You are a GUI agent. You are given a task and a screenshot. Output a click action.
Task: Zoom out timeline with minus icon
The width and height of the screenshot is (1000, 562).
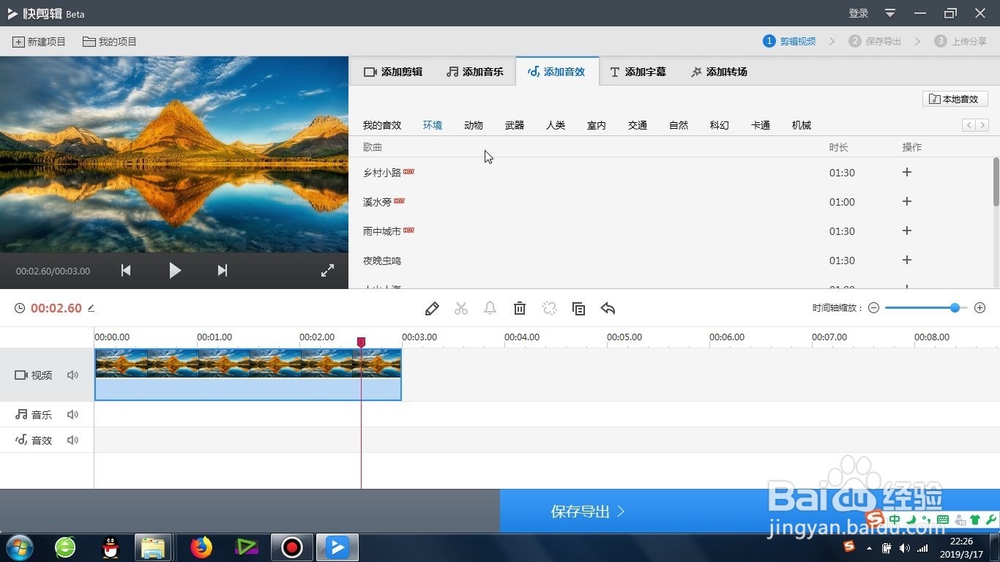click(x=874, y=308)
